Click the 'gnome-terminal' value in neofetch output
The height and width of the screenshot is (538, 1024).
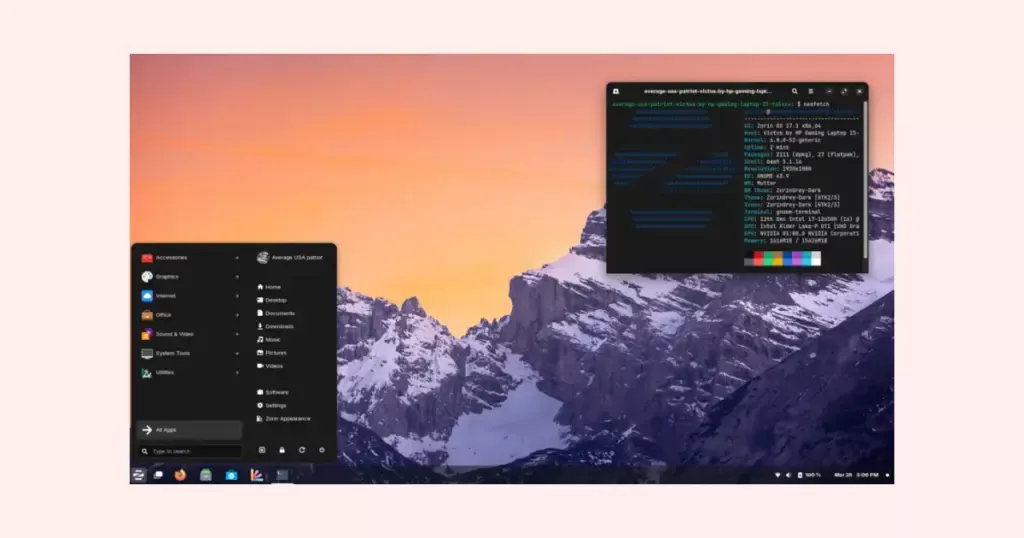pos(798,212)
